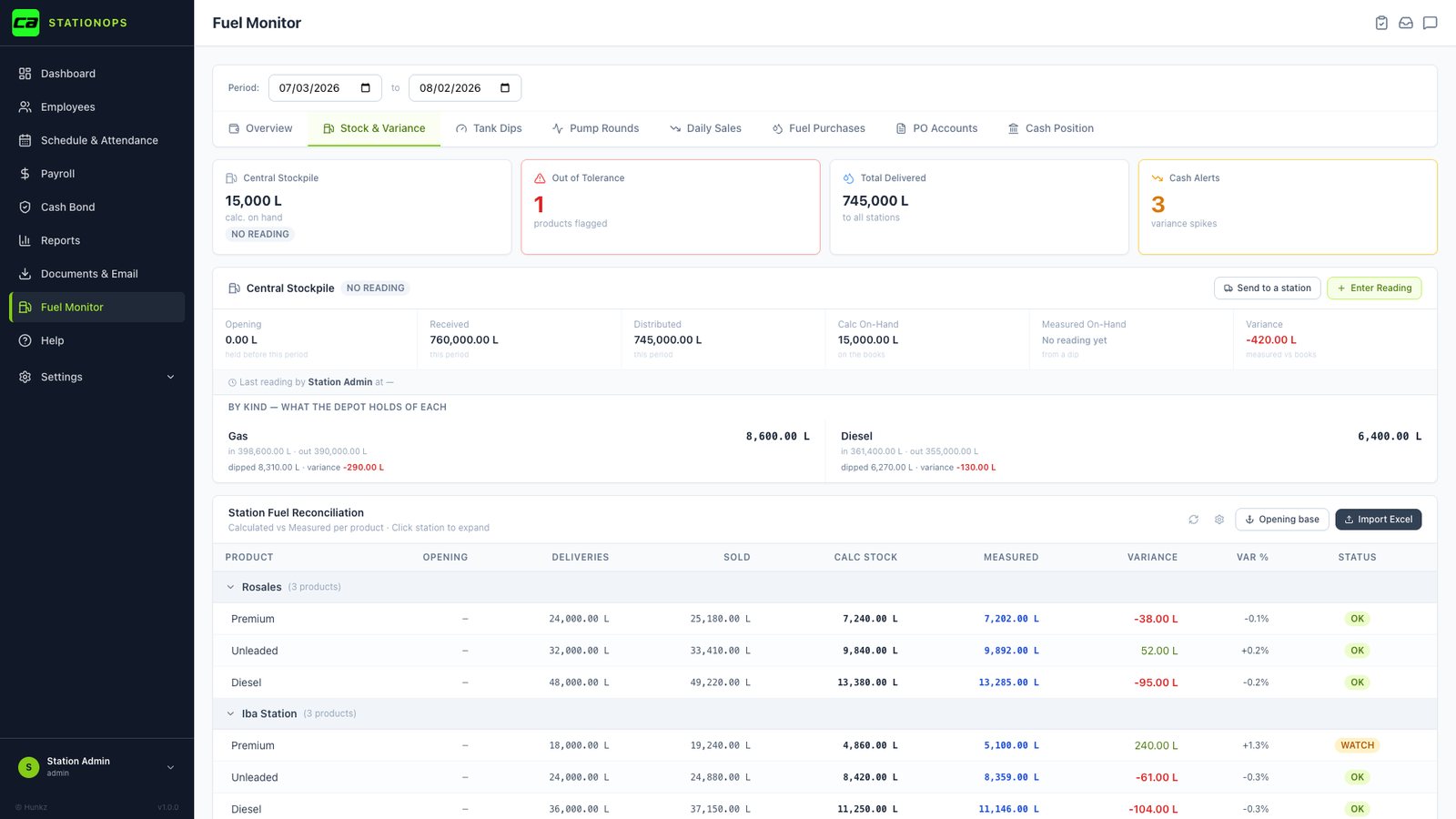The width and height of the screenshot is (1456, 819).
Task: Click the Schedule calendar icon in sidebar
Action: [x=25, y=140]
